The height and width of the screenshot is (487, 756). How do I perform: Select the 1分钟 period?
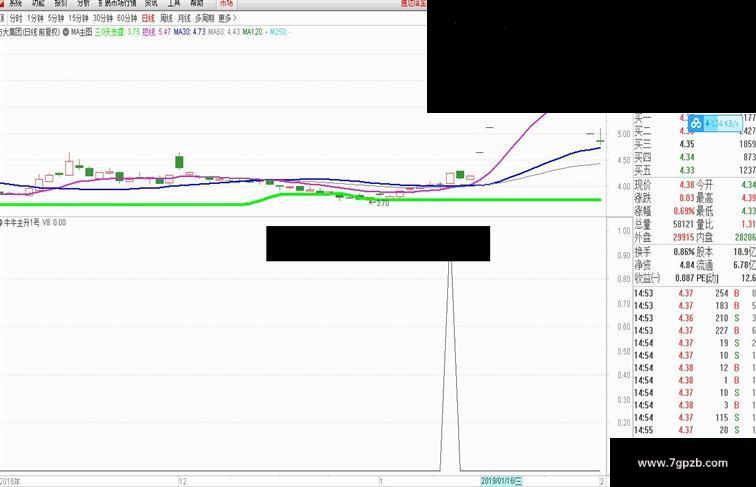pos(35,18)
